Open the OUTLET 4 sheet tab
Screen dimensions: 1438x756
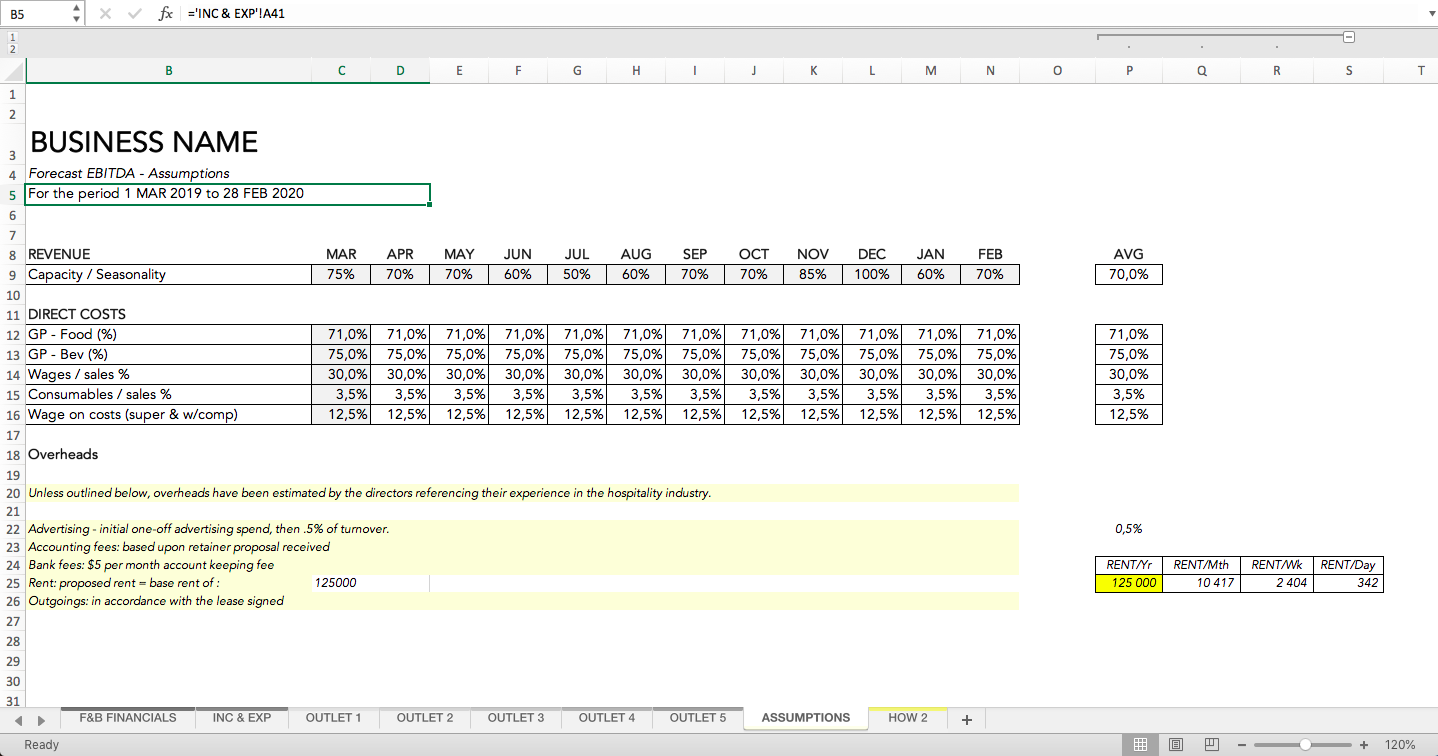[x=607, y=718]
